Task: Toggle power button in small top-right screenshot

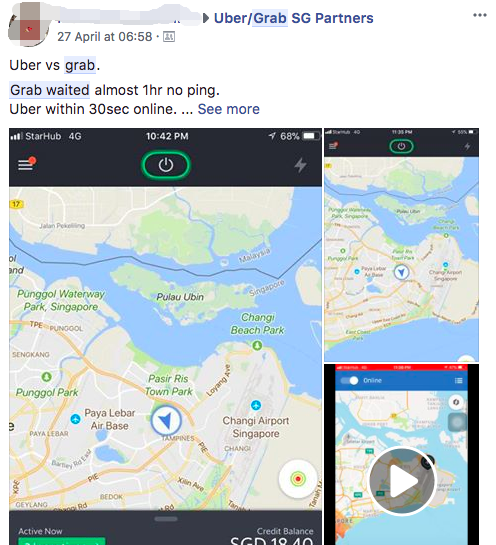Action: click(401, 146)
